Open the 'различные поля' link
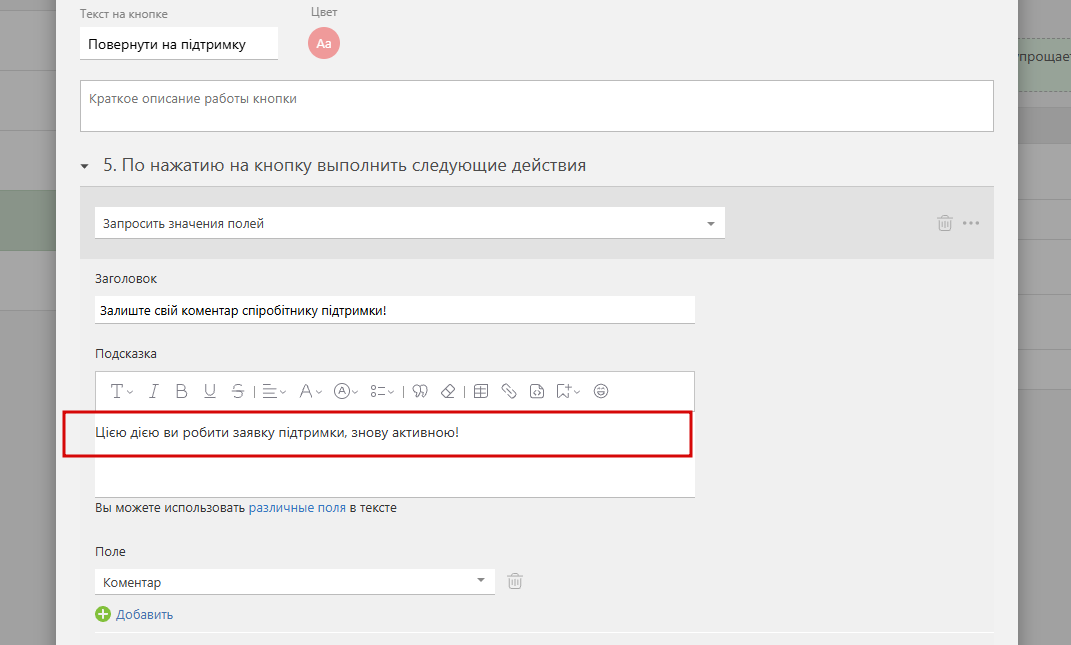 297,508
